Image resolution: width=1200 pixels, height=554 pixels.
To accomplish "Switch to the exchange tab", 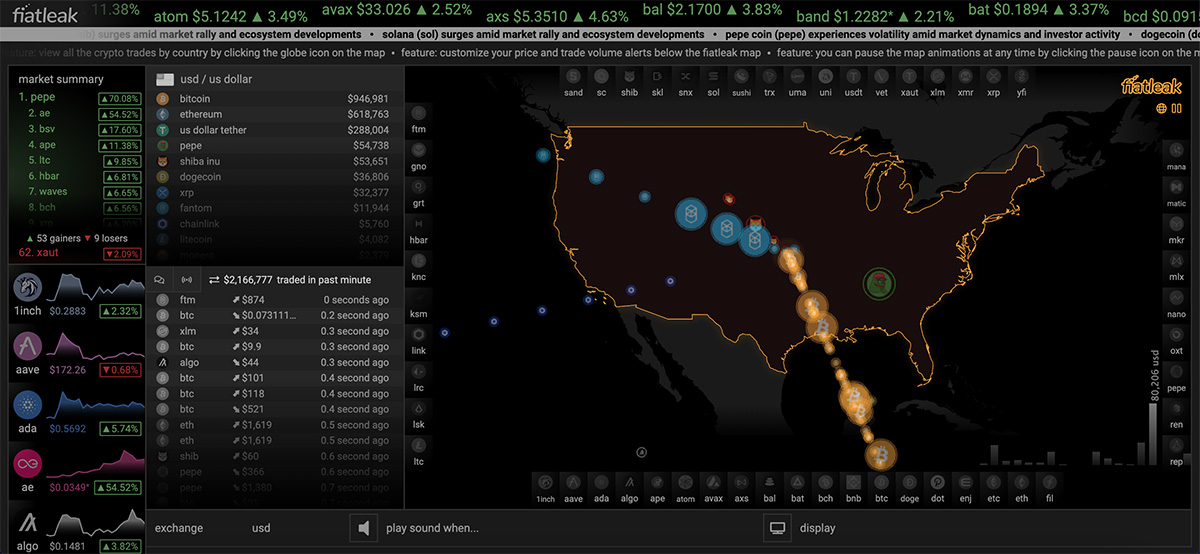I will pos(178,528).
